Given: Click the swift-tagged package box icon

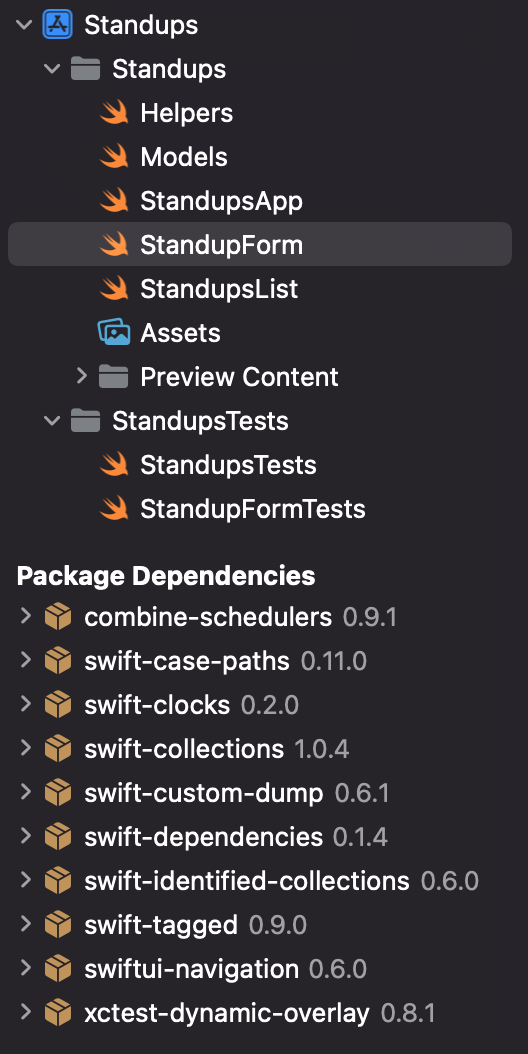Looking at the screenshot, I should coord(58,925).
